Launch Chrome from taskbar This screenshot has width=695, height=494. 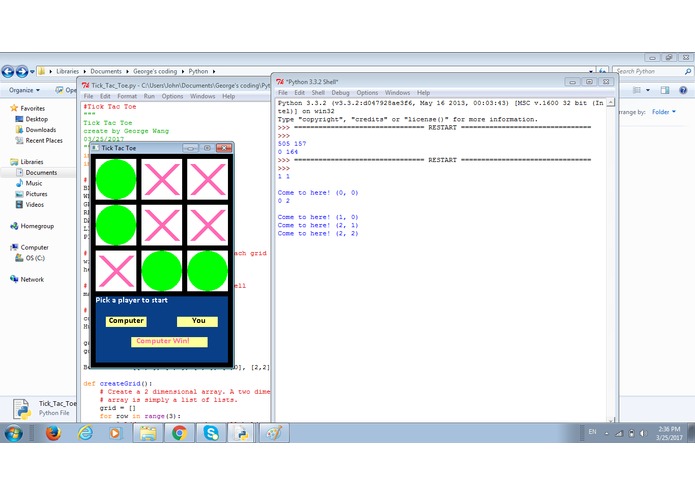click(179, 433)
